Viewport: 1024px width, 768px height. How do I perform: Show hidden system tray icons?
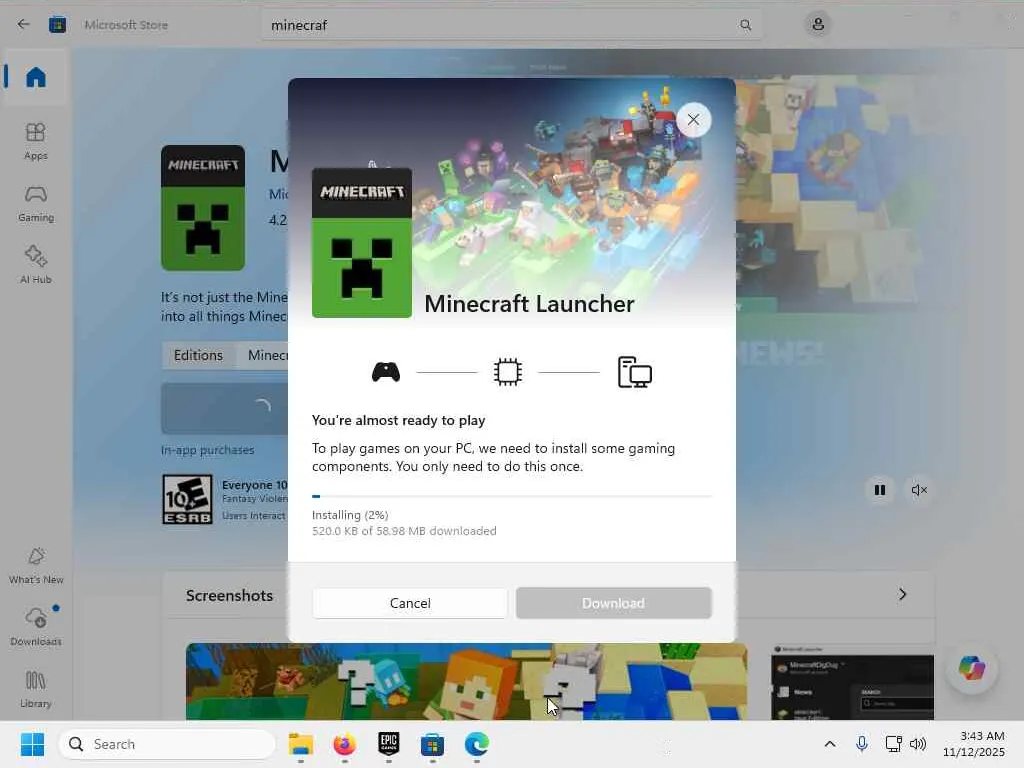tap(830, 744)
